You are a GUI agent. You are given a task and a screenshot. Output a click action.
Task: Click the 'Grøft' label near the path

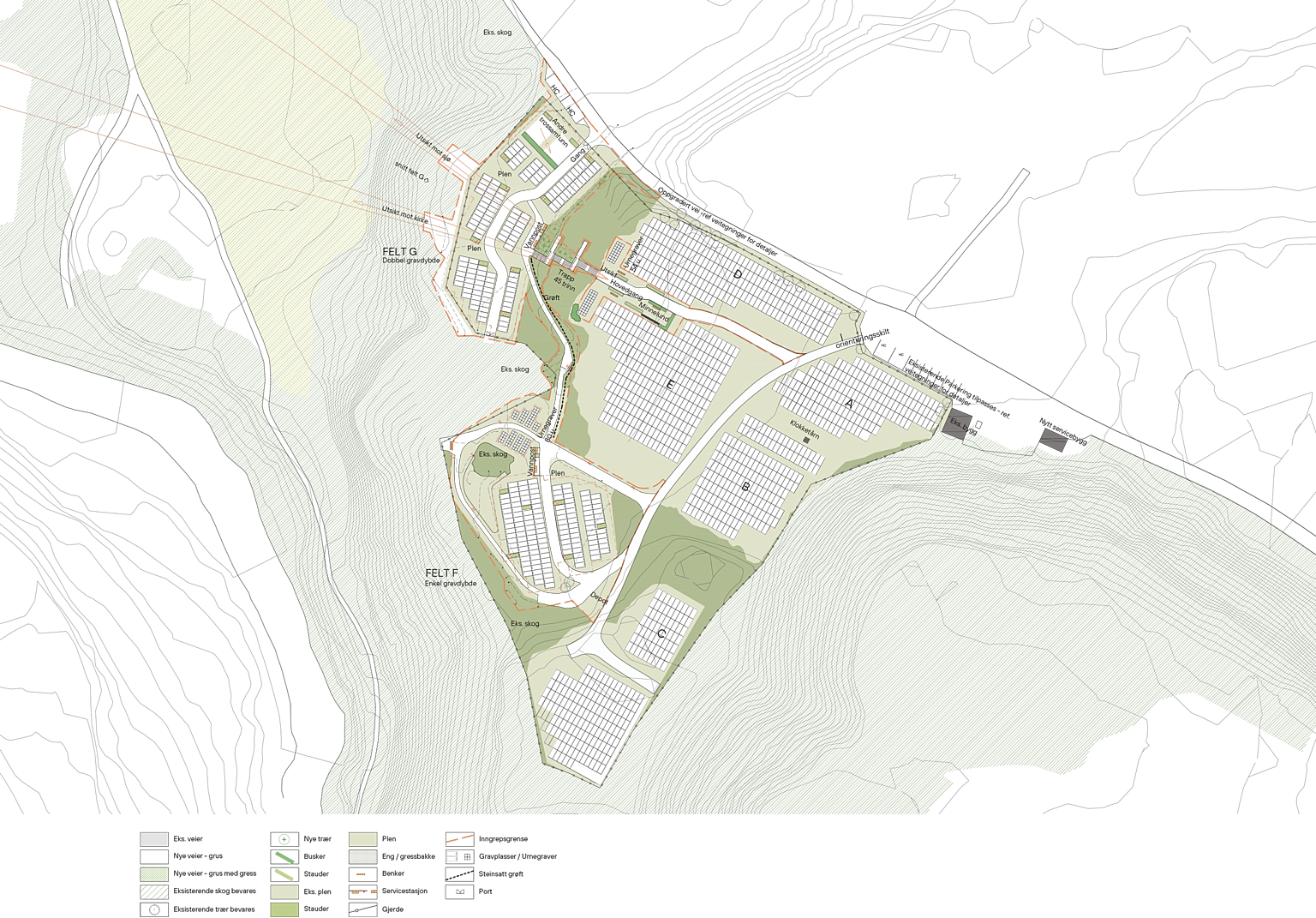coord(551,297)
